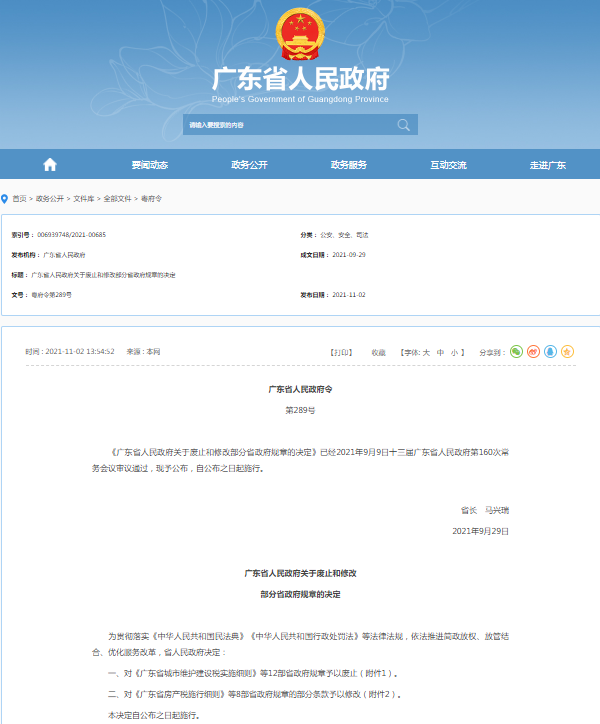Set font size to 中 (medium)
This screenshot has height=724, width=600.
coord(440,352)
